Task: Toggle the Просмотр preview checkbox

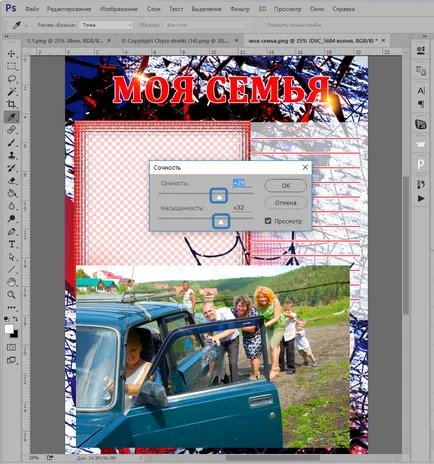Action: pyautogui.click(x=268, y=221)
